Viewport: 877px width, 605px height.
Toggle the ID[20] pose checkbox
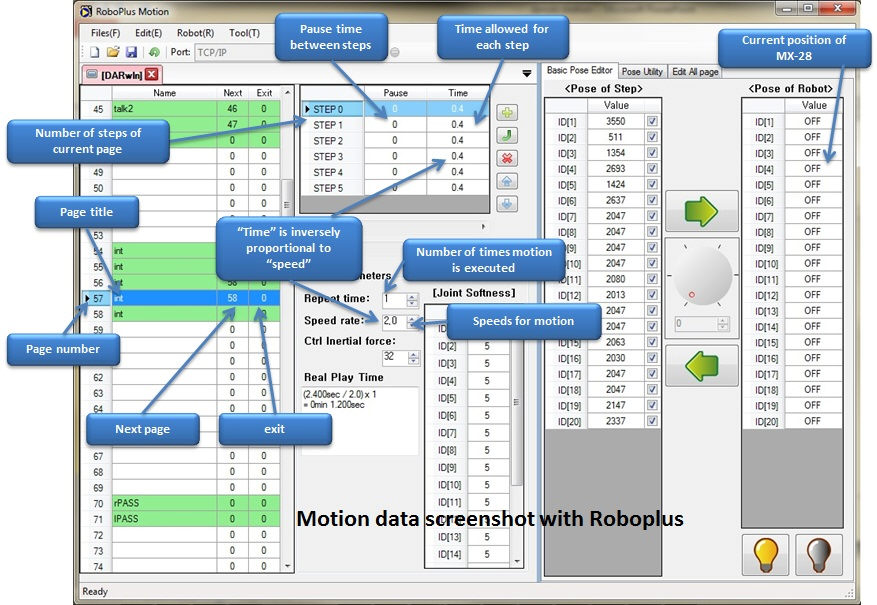[x=652, y=421]
